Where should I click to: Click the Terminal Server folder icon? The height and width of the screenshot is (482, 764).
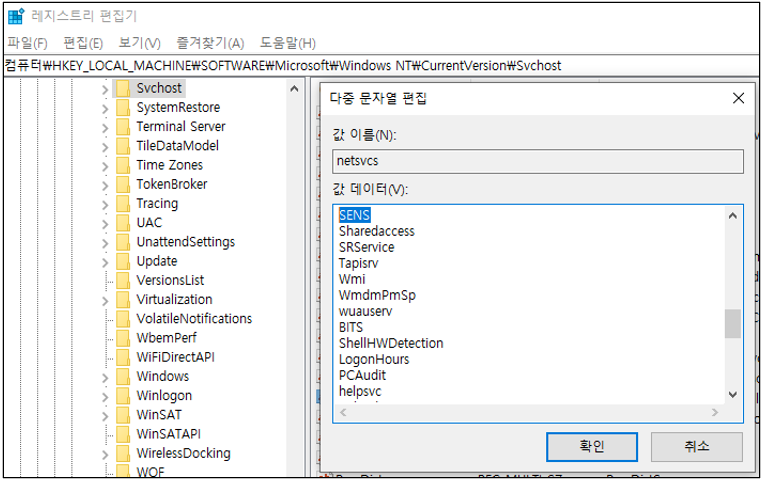(x=122, y=127)
